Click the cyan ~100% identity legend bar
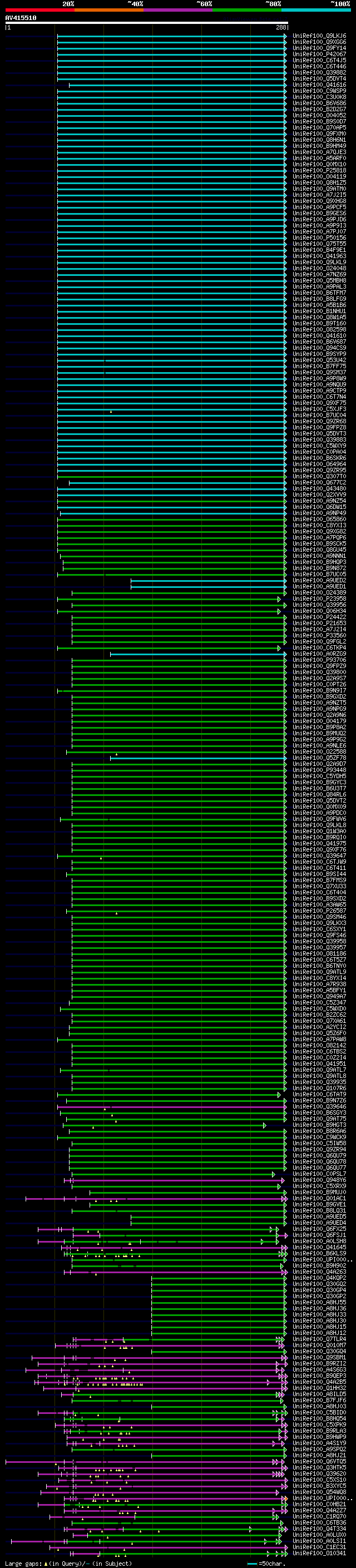 [x=316, y=10]
